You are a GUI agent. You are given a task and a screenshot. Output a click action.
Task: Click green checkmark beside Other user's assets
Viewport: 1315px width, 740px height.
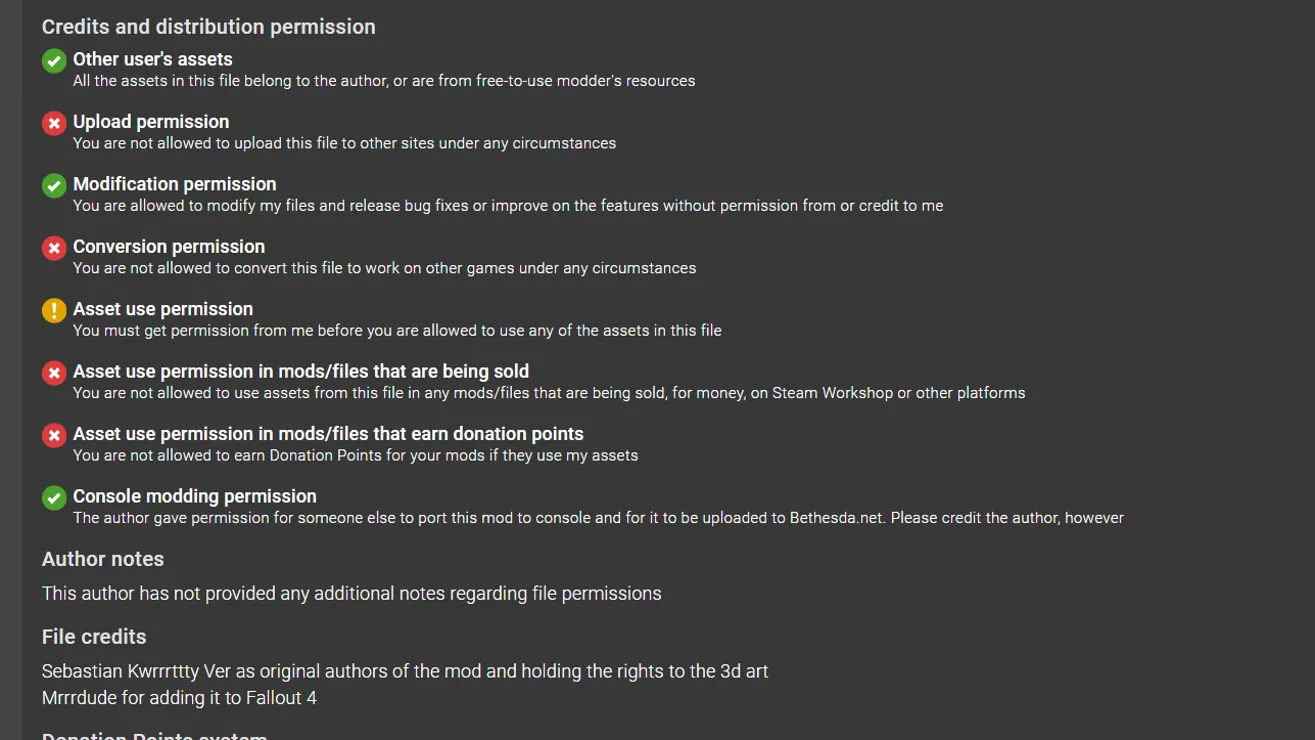pos(54,61)
